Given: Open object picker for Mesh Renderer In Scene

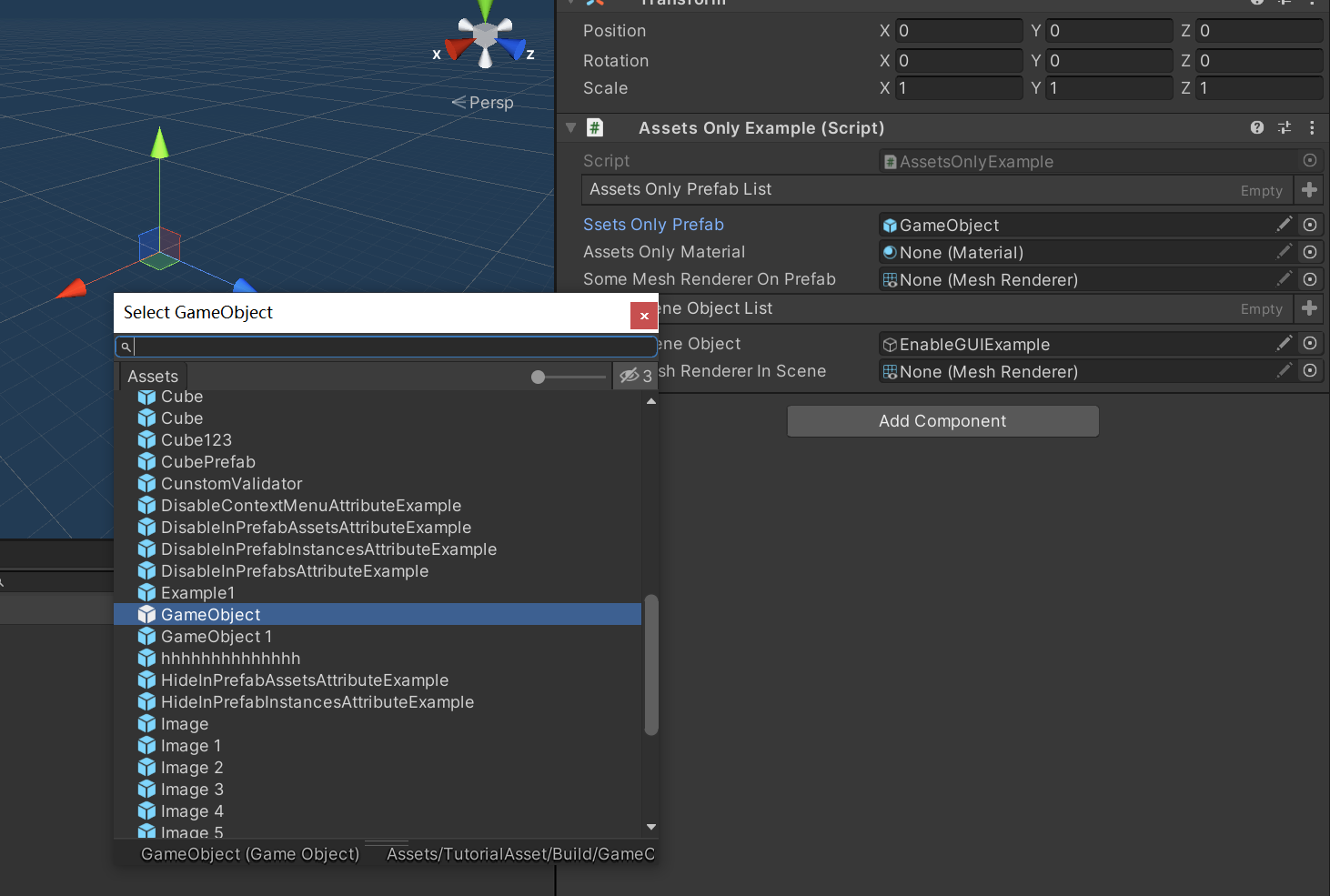Looking at the screenshot, I should 1310,370.
